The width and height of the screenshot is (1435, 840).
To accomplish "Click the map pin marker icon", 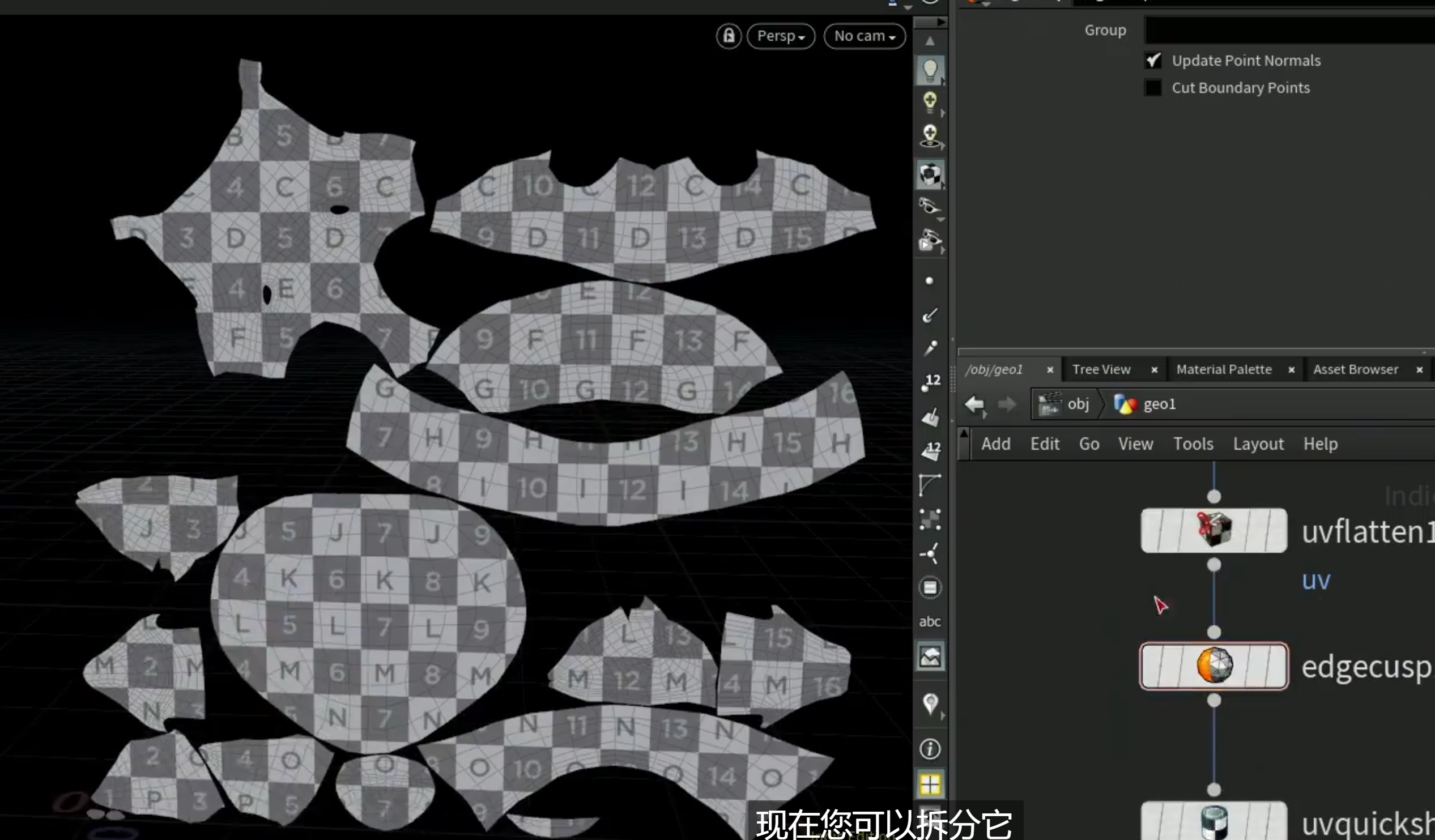I will (930, 705).
